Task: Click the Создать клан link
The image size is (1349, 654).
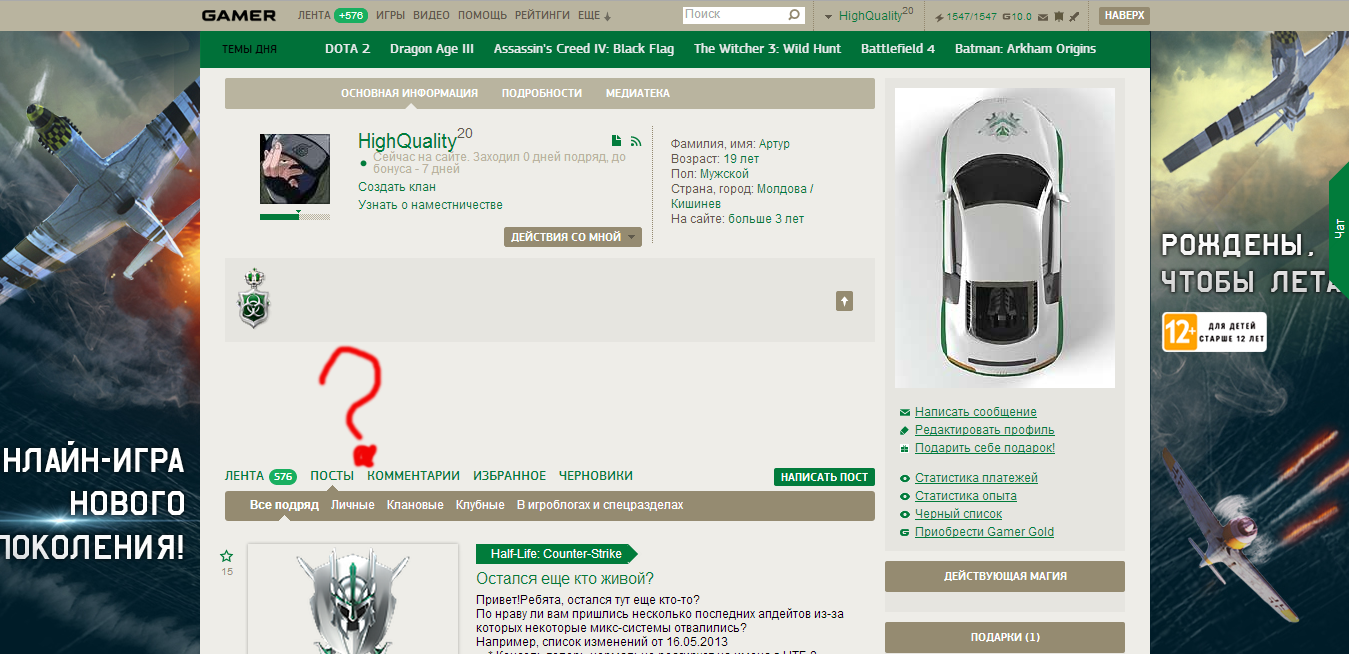Action: click(x=397, y=187)
